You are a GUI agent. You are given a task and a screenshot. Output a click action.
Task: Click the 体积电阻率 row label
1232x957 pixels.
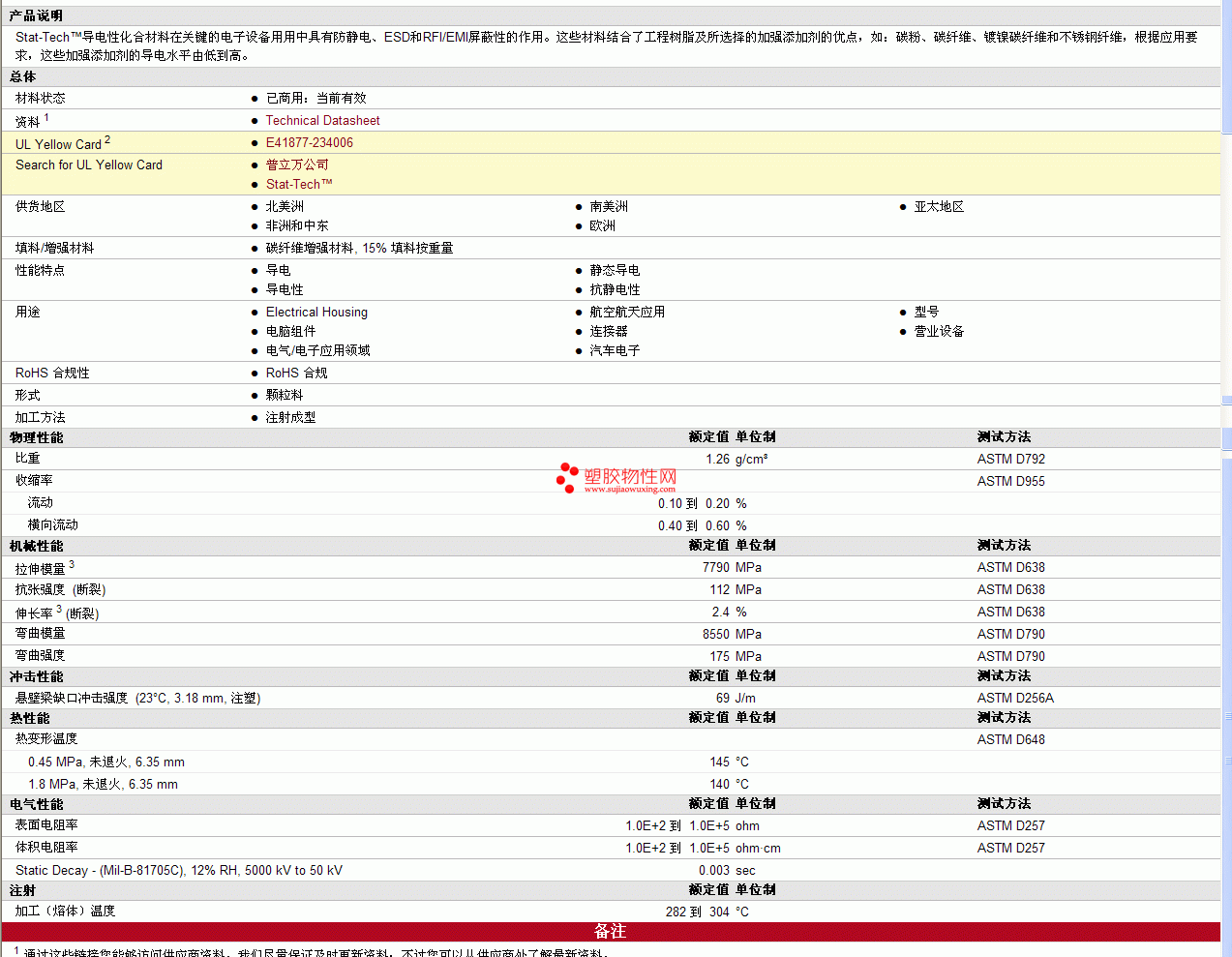(46, 848)
